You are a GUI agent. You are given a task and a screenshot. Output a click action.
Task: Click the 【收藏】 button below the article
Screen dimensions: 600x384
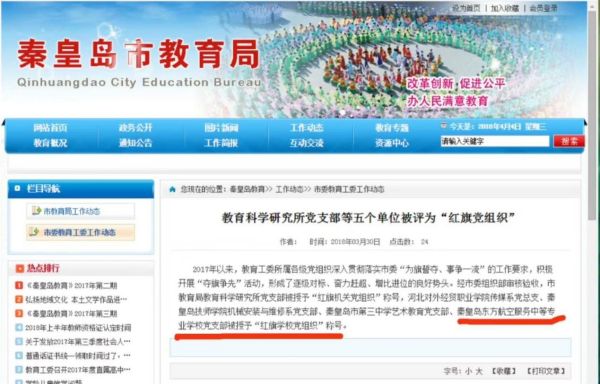(504, 371)
